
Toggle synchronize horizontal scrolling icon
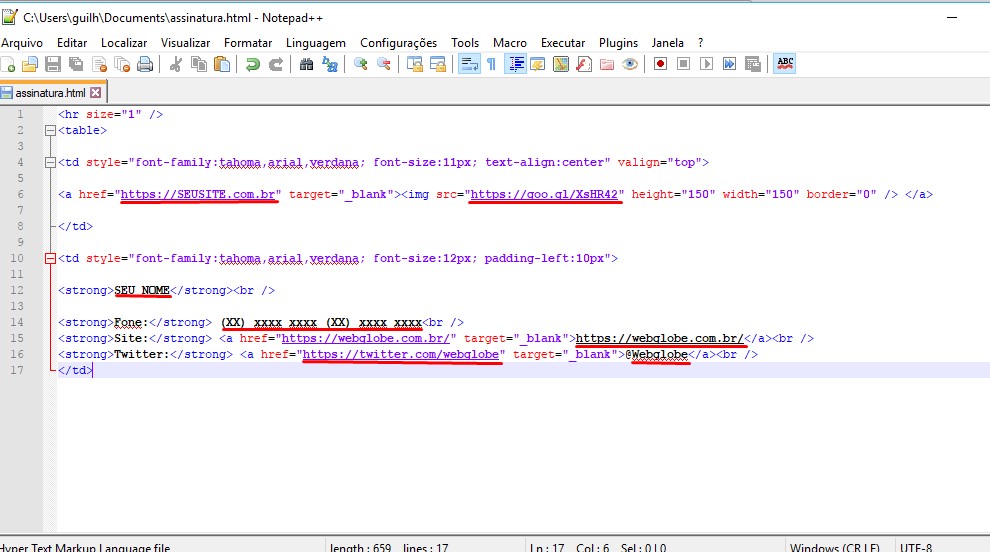[x=438, y=64]
